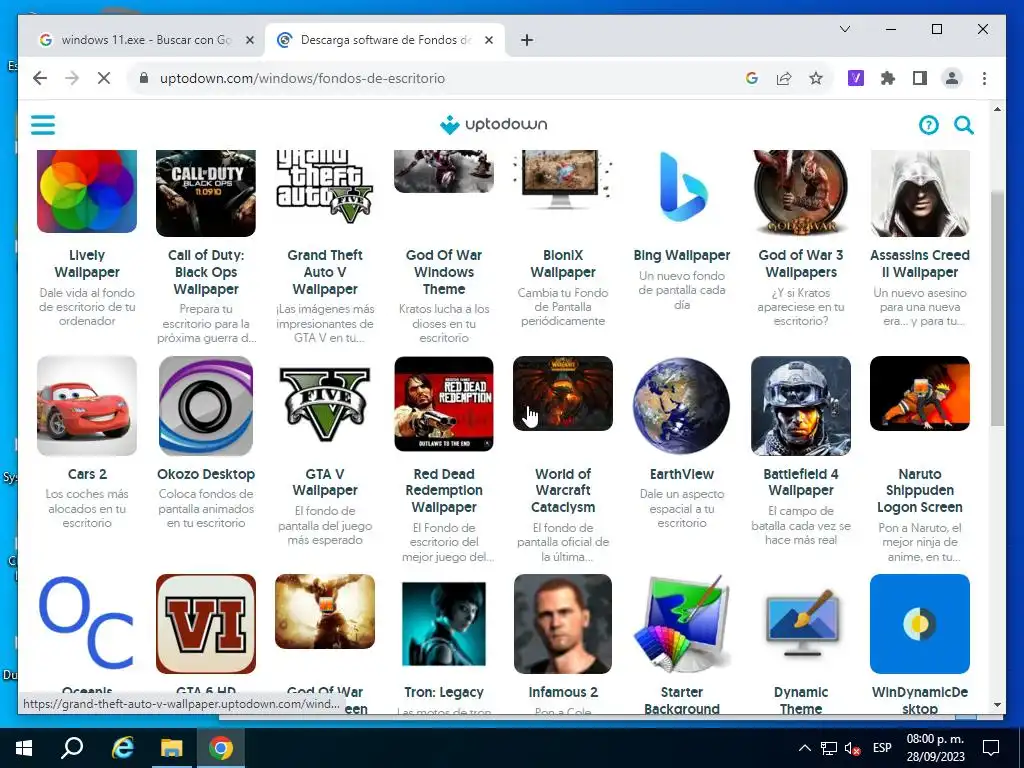Open File Explorer from taskbar
Image resolution: width=1024 pixels, height=768 pixels.
point(172,748)
